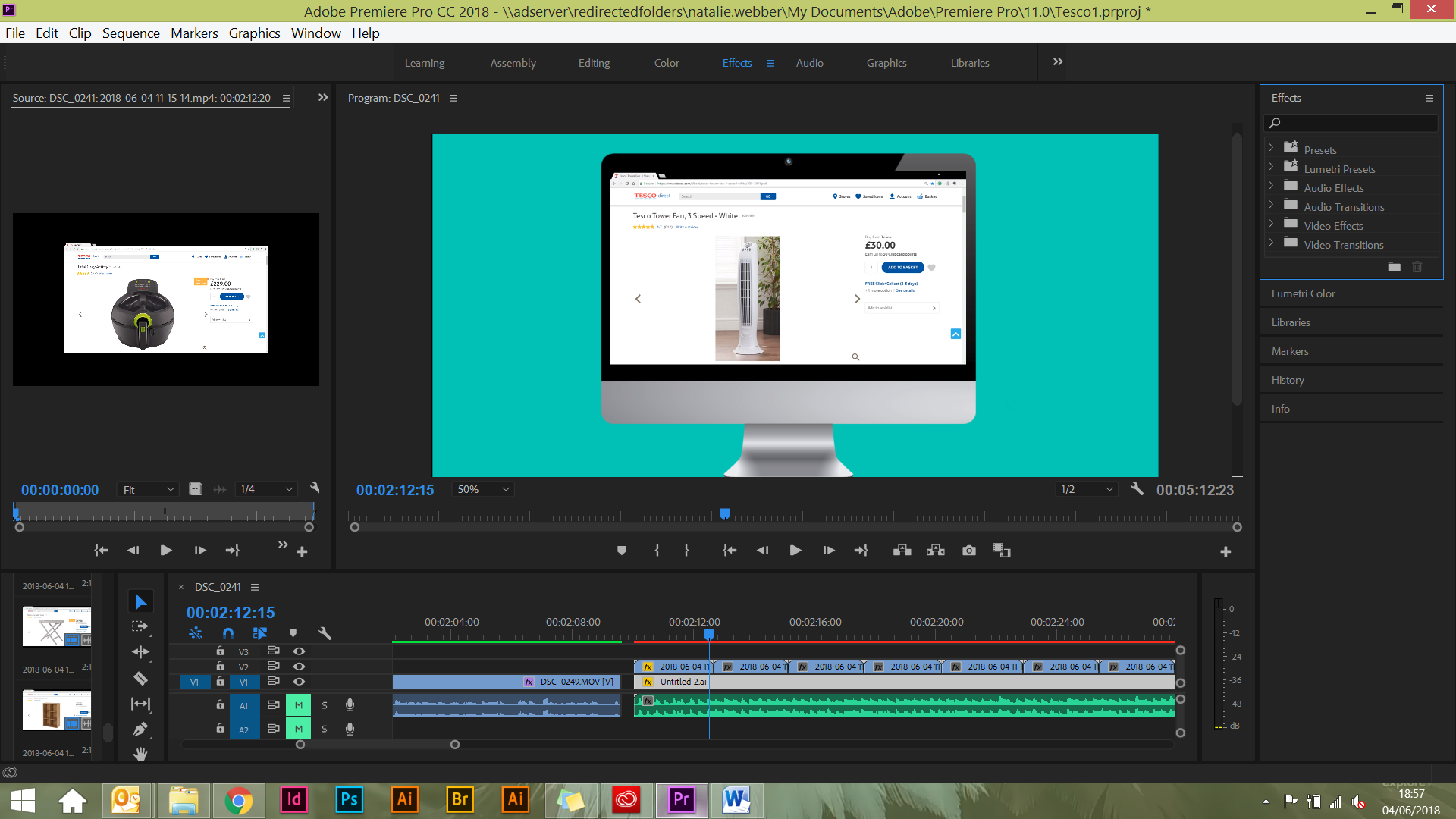Step back one frame in Program monitor
The image size is (1456, 819).
[763, 551]
